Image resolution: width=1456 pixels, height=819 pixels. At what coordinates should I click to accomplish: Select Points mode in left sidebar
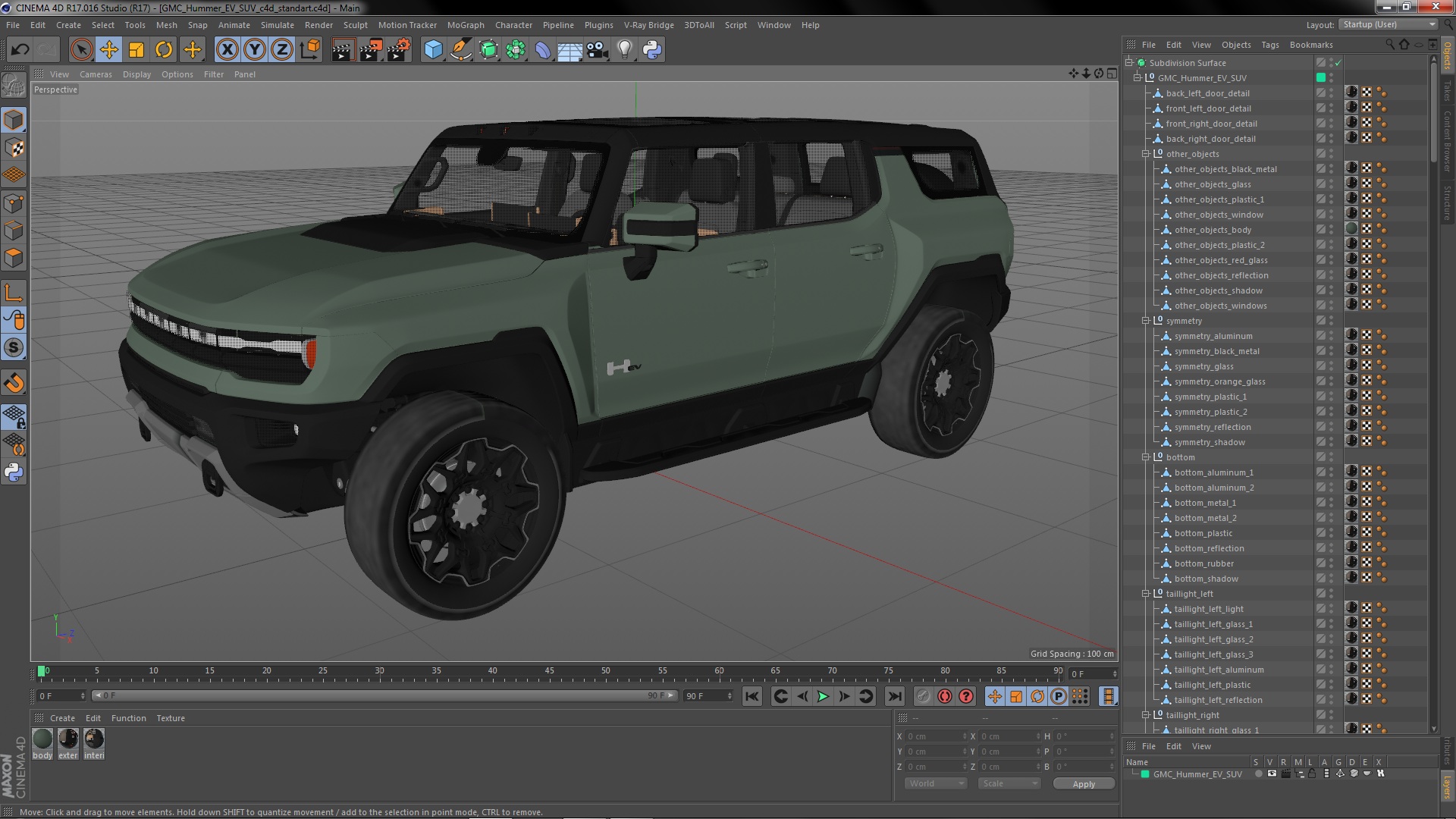(x=14, y=203)
